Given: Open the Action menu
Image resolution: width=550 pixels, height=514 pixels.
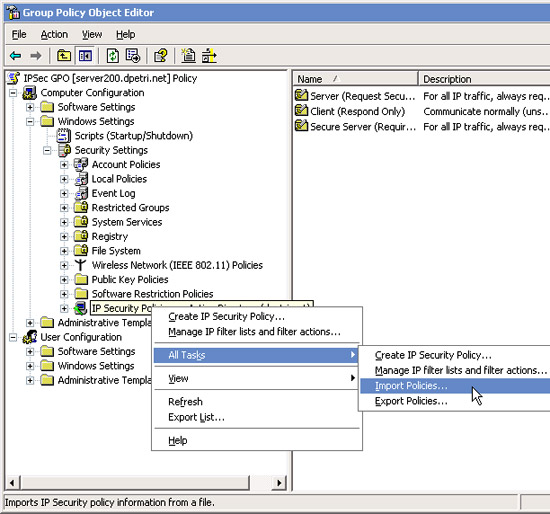Looking at the screenshot, I should coord(54,34).
